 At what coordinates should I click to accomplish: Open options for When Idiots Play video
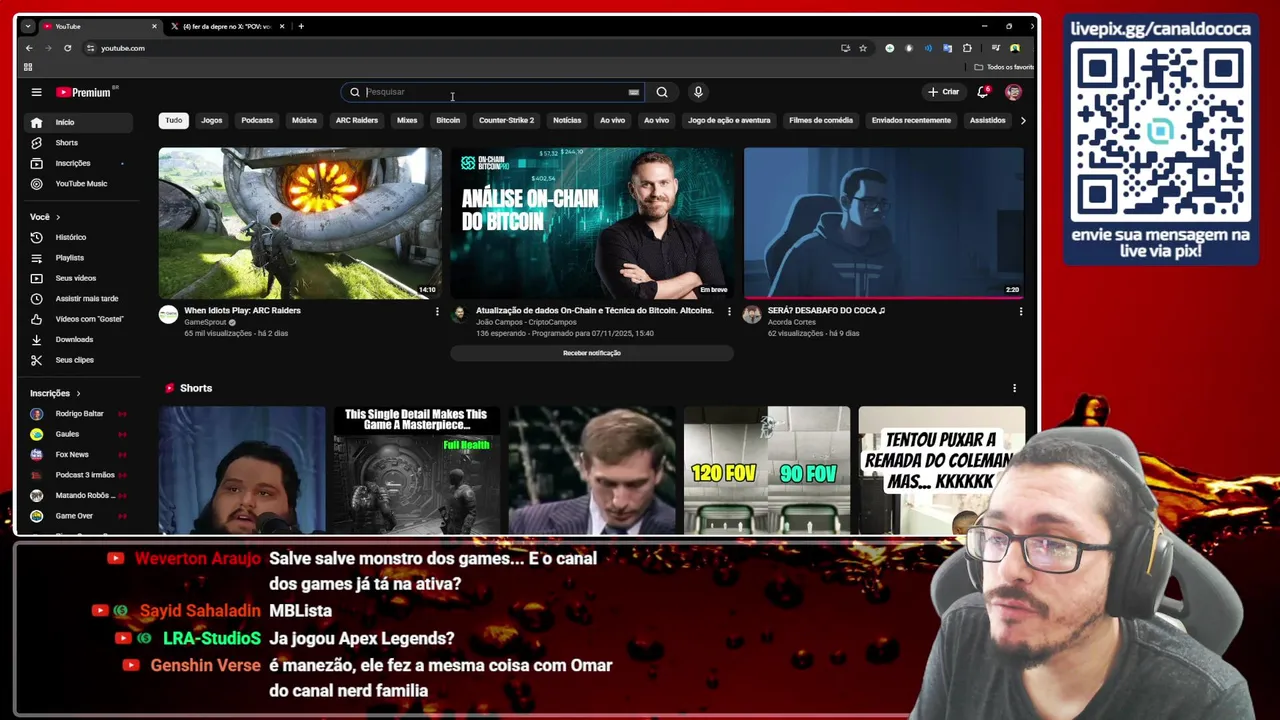click(x=436, y=312)
